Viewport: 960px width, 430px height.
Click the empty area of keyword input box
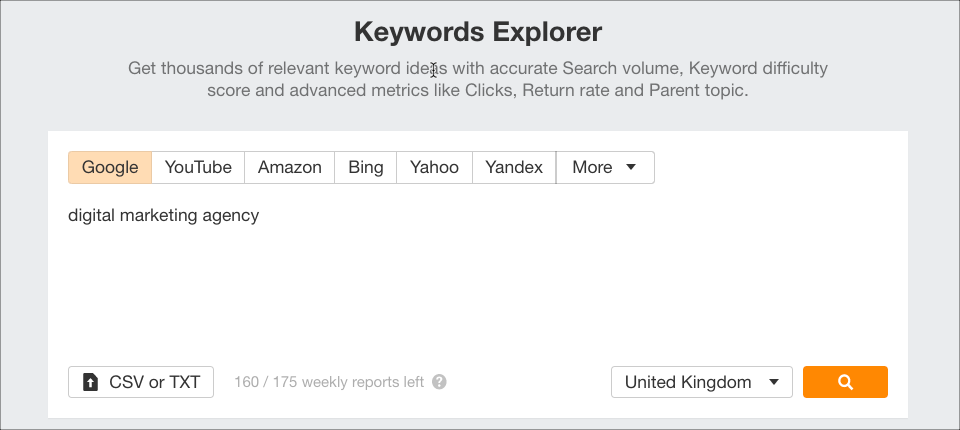(480, 290)
